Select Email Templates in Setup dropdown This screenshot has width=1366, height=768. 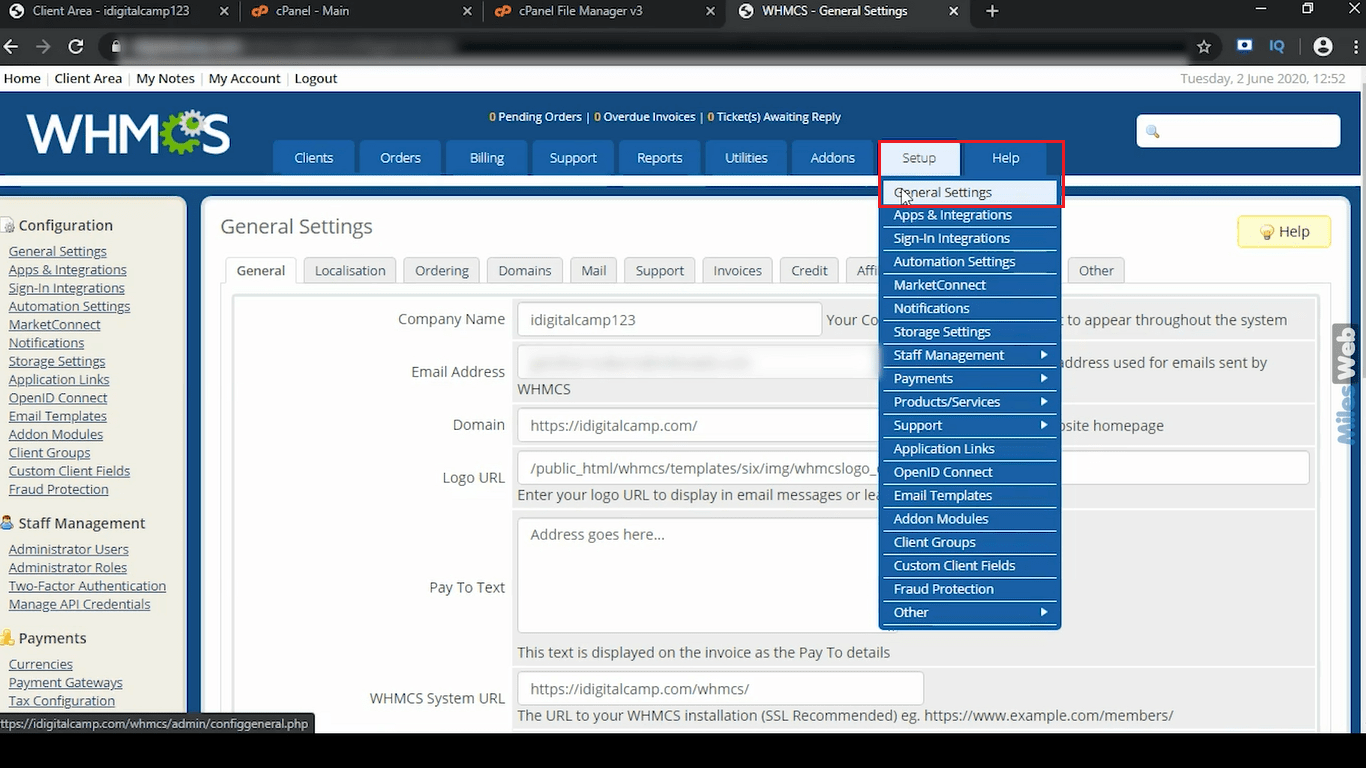point(969,495)
